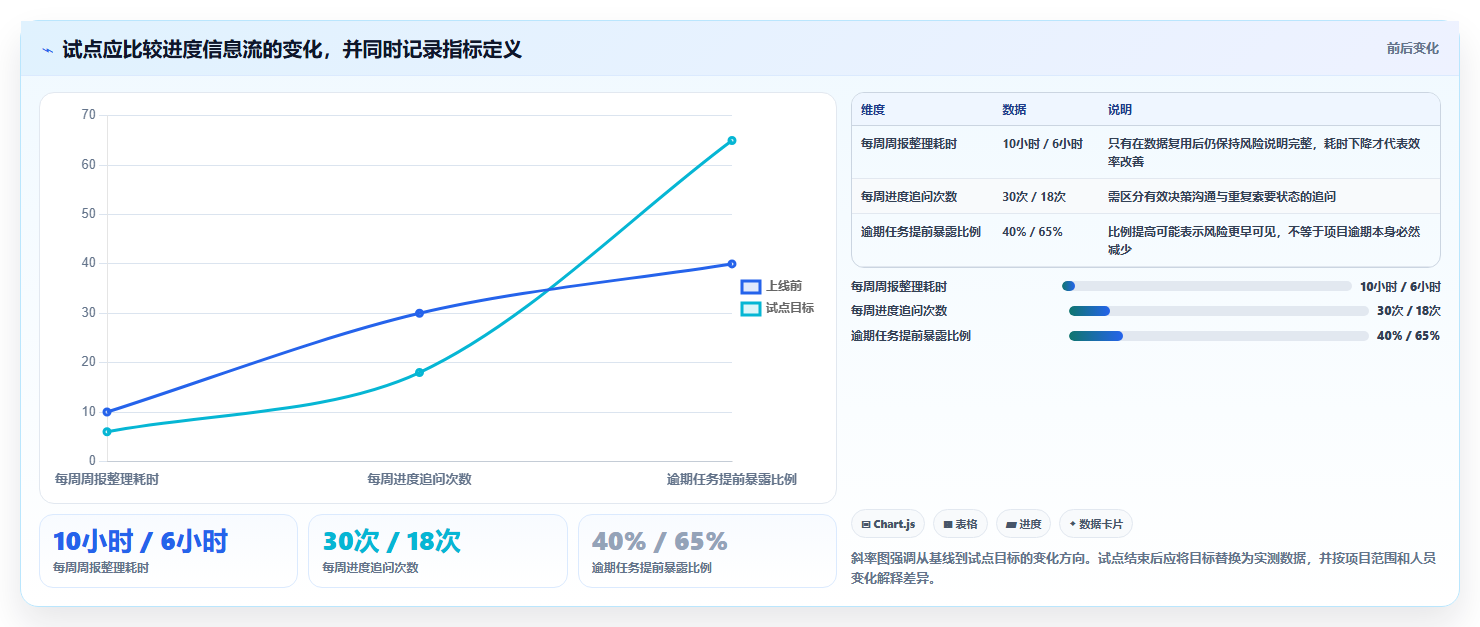Click the progress list value 30次 / 18次

(1408, 311)
